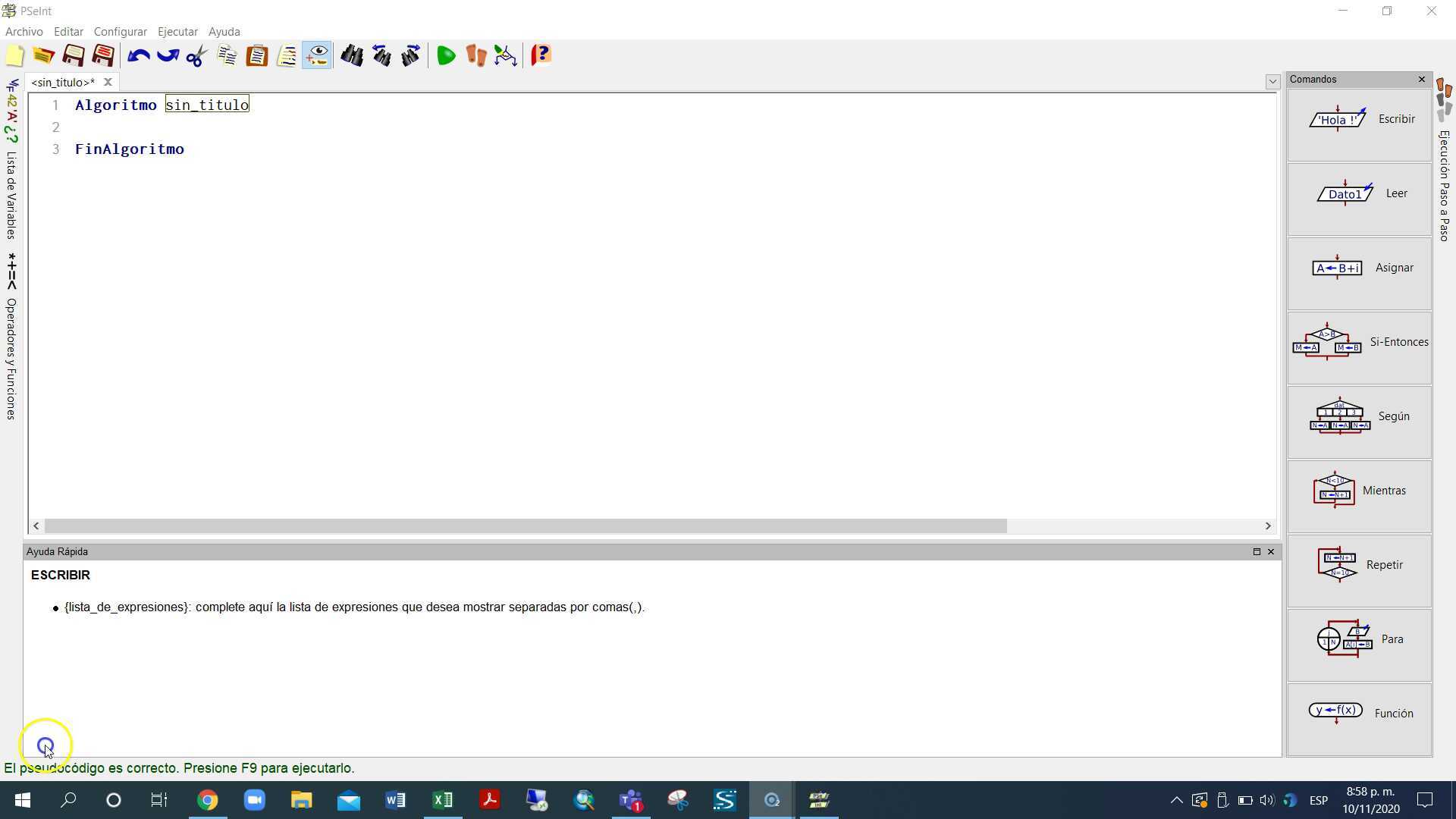The width and height of the screenshot is (1456, 819).
Task: Click the Cut scissors icon
Action: (x=196, y=55)
